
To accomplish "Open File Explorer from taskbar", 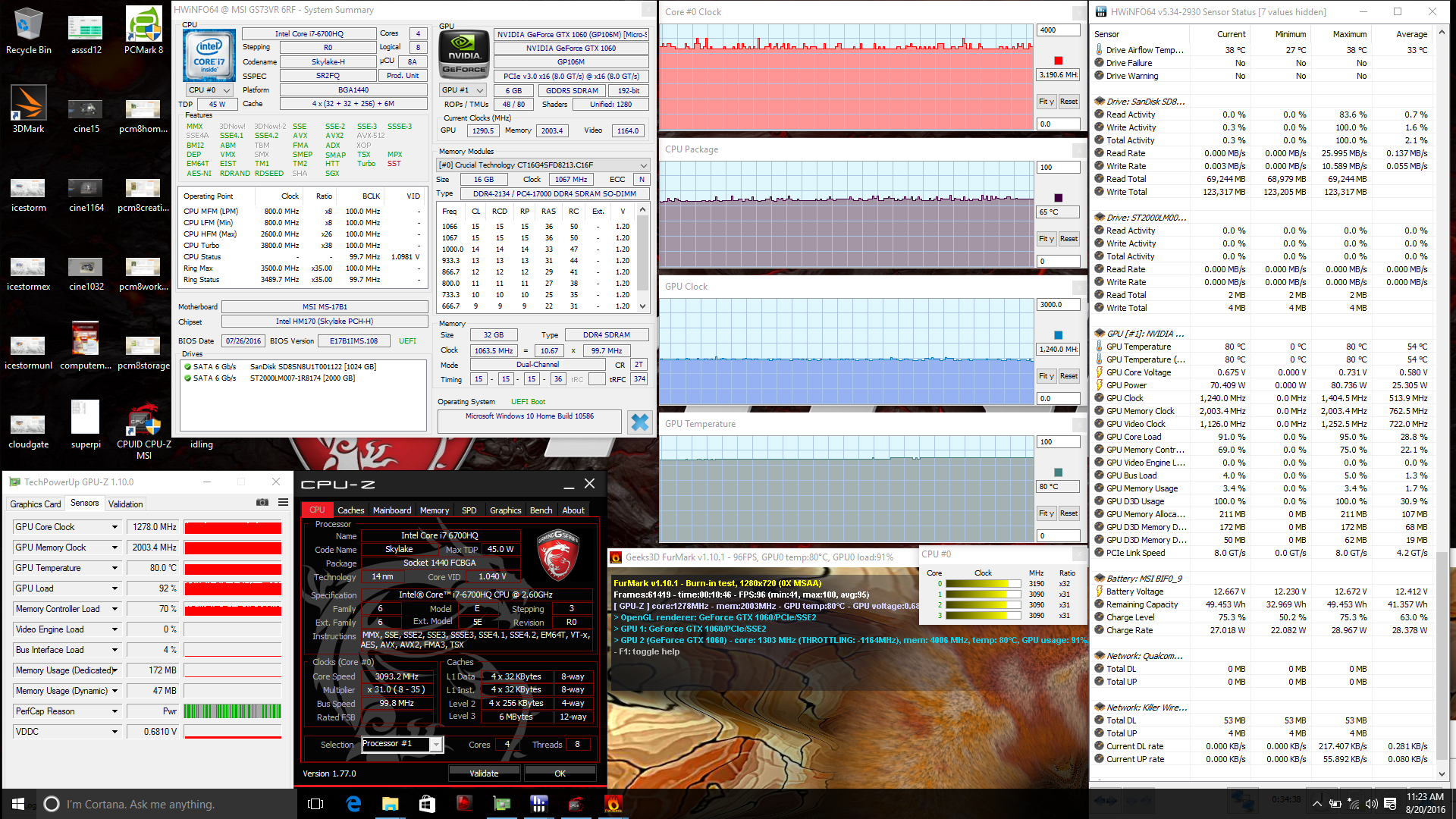I will click(x=390, y=804).
